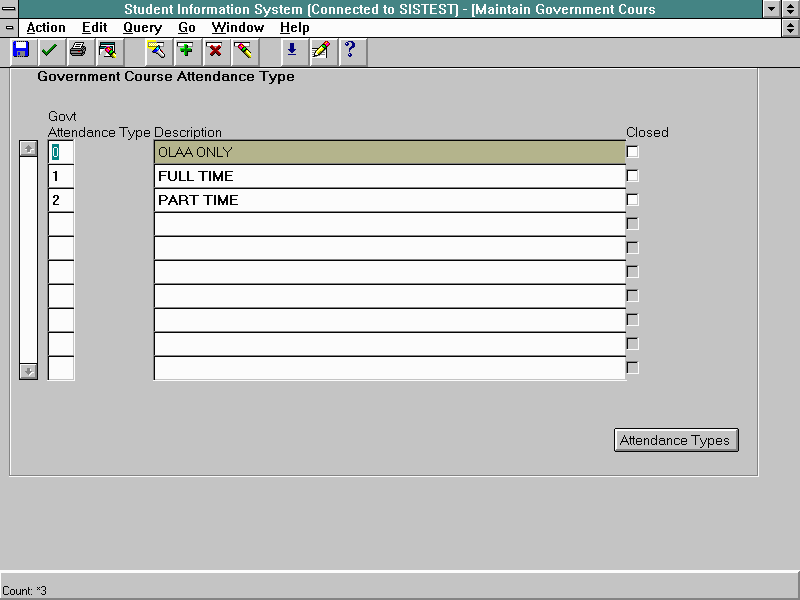Screen dimensions: 800x600
Task: Click the record list scroll down arrow
Action: coord(29,371)
